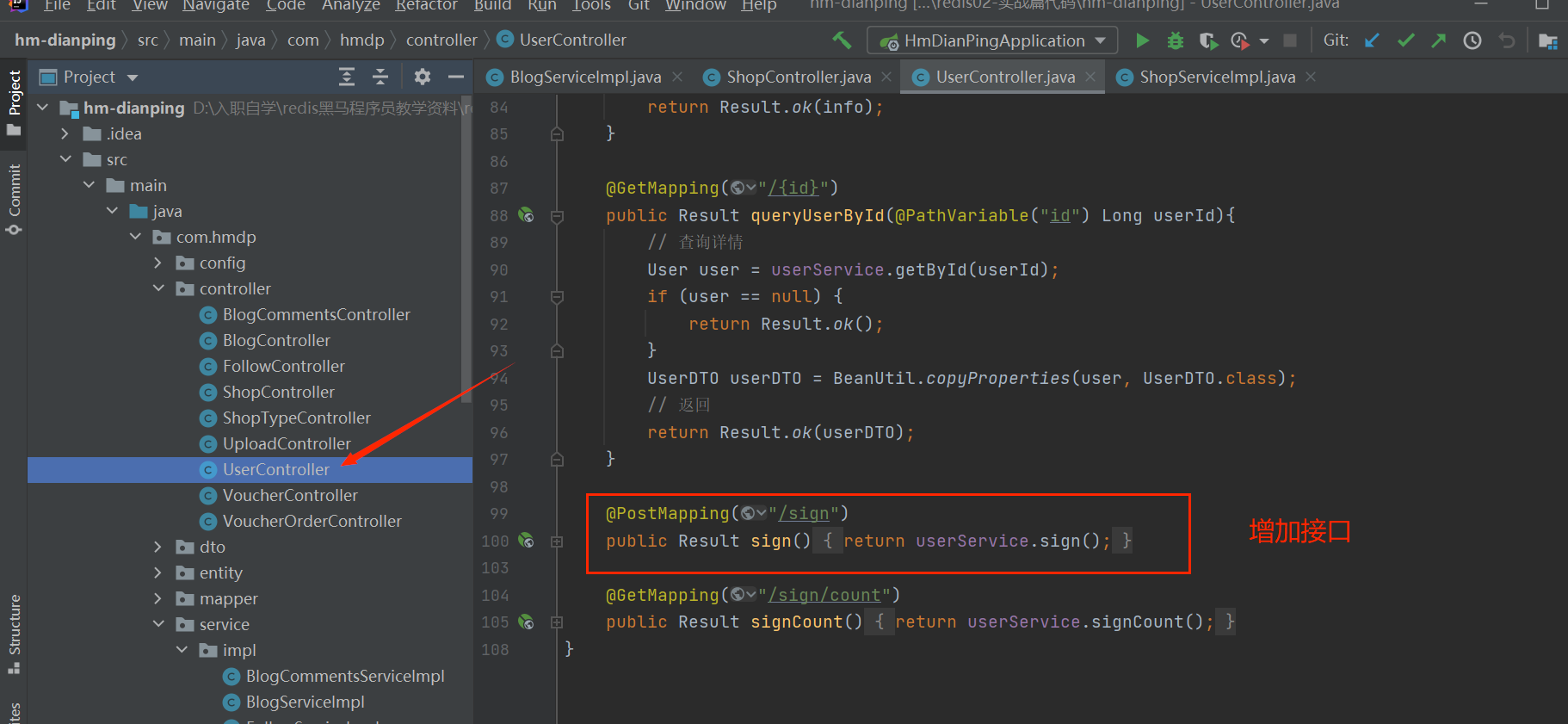1568x724 pixels.
Task: Click Expand All icon in Project panel
Action: 347,77
